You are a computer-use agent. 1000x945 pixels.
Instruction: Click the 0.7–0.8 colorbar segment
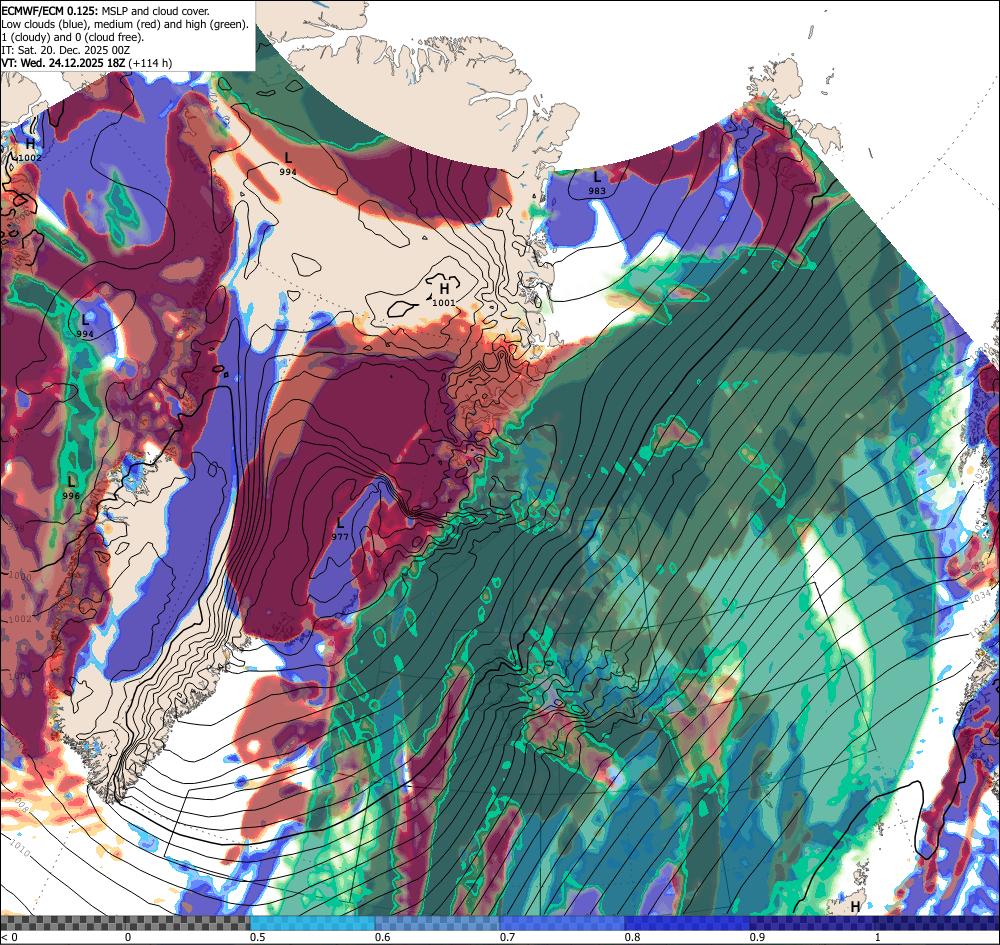point(562,923)
